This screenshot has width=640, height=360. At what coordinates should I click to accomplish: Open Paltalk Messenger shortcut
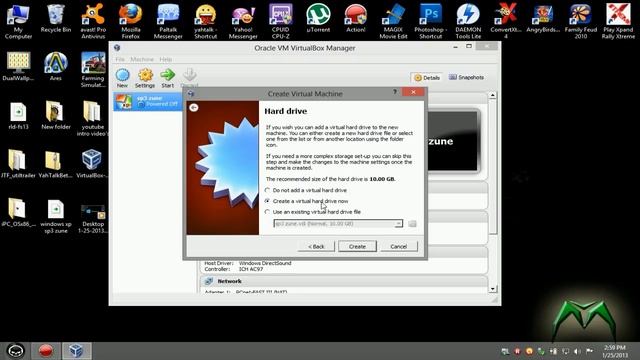(168, 20)
